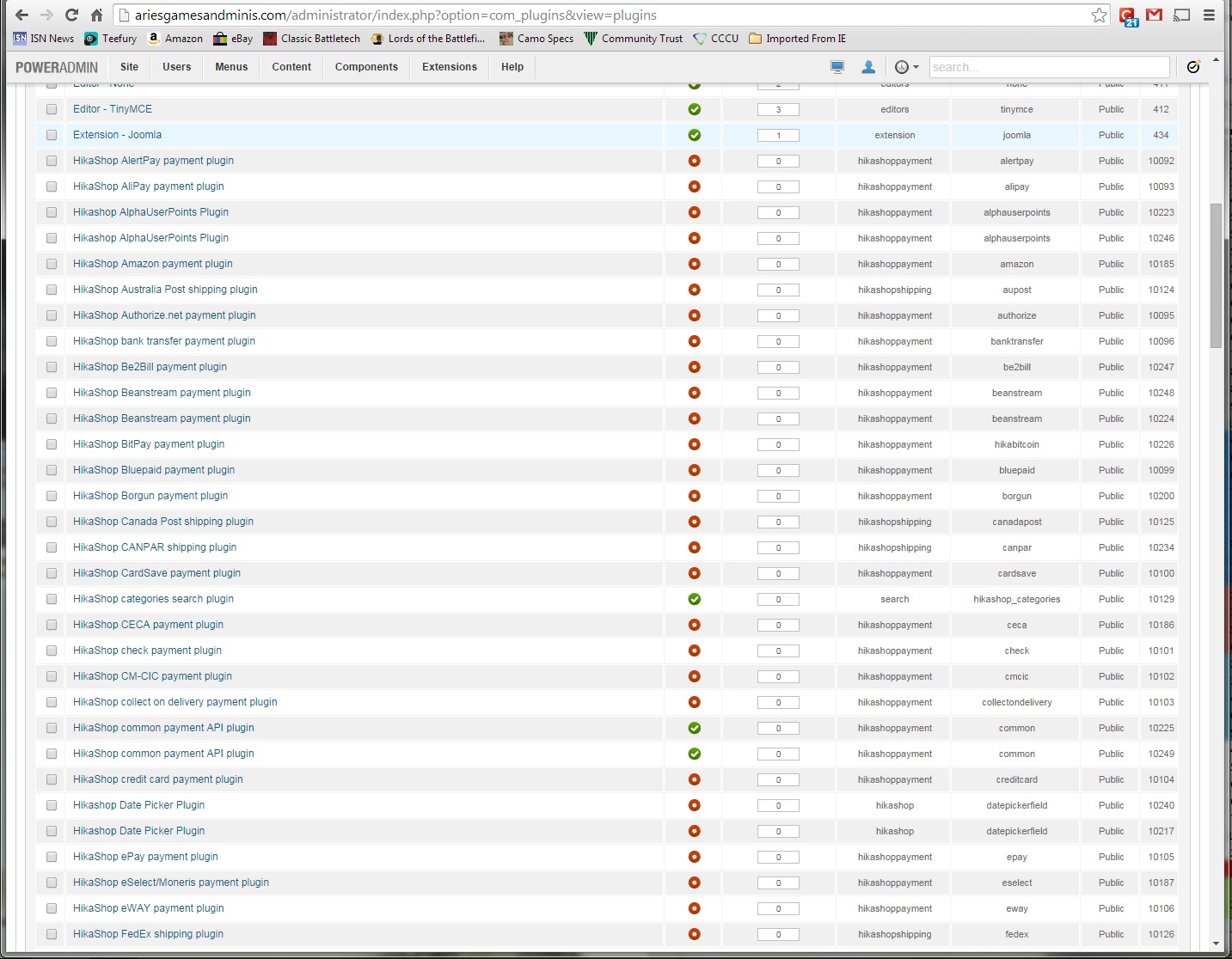
Task: Enable Australia Post shipping plugin status icon
Action: coord(695,290)
